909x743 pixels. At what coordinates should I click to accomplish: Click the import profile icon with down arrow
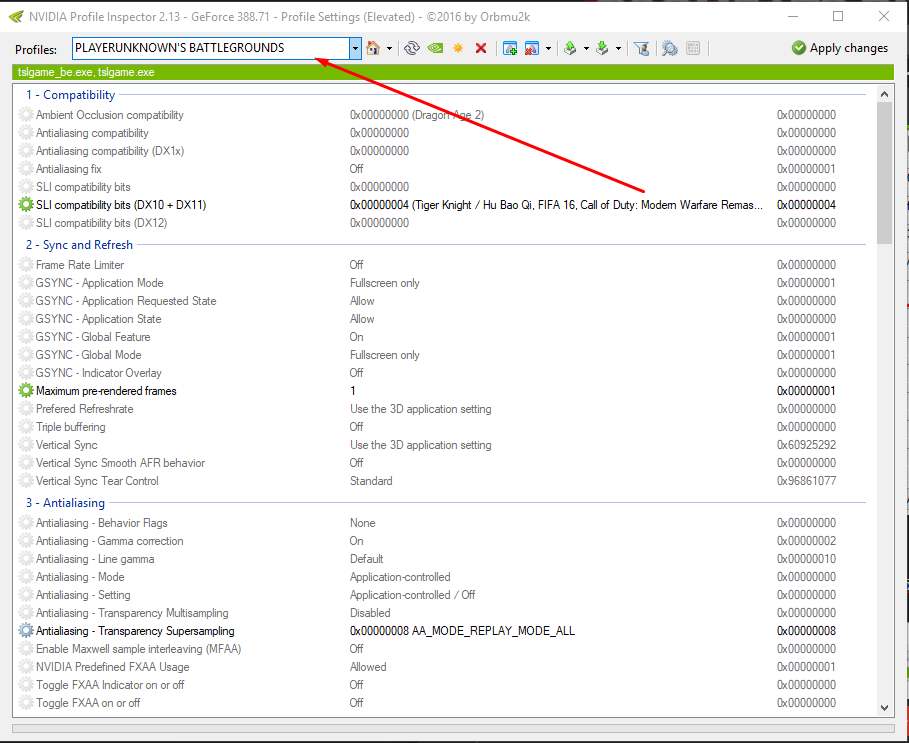point(602,48)
